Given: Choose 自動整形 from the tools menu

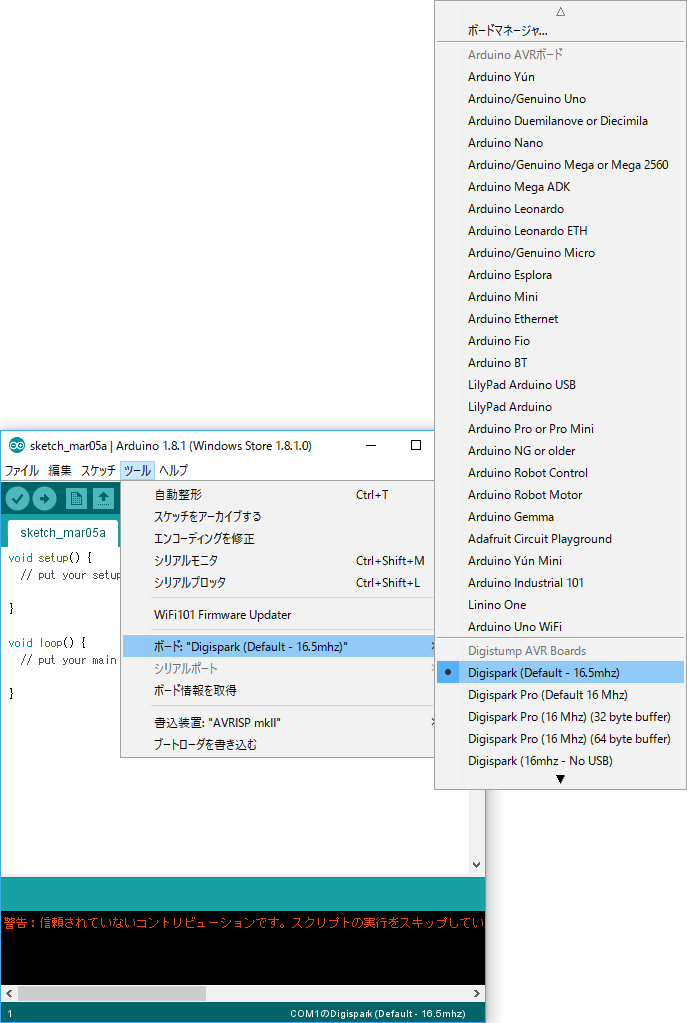Looking at the screenshot, I should (x=279, y=495).
